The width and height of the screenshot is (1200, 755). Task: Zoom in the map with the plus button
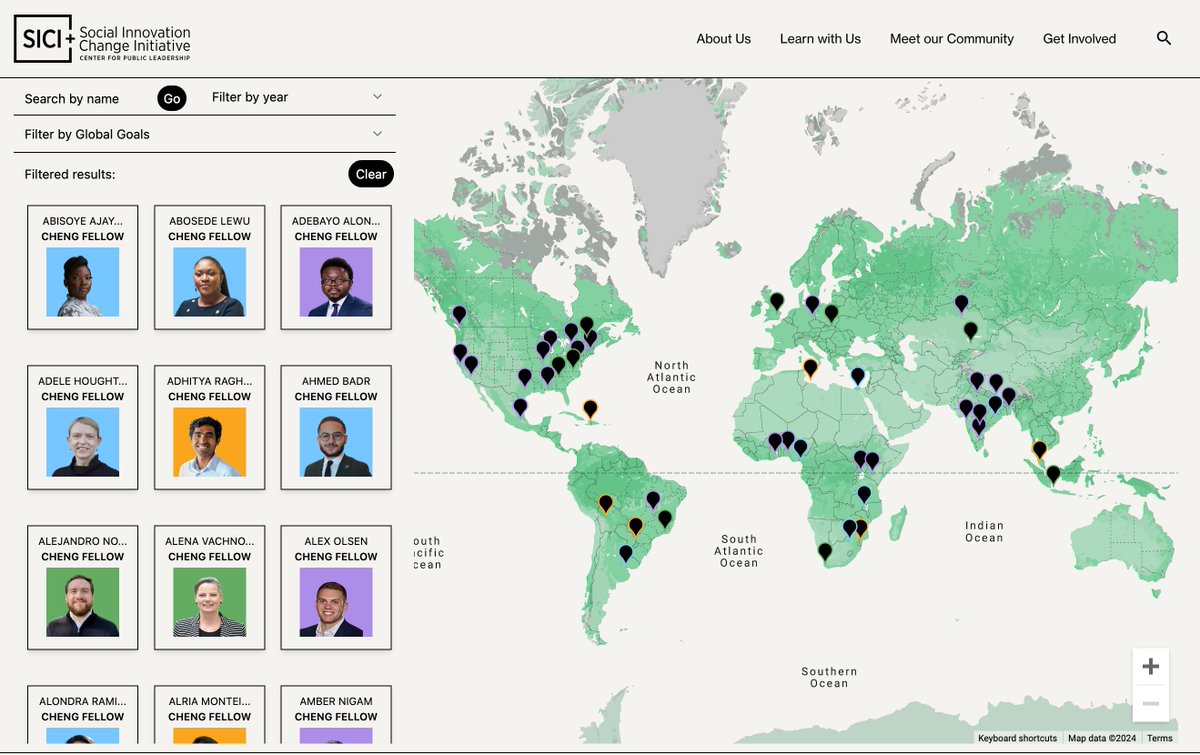click(1151, 666)
